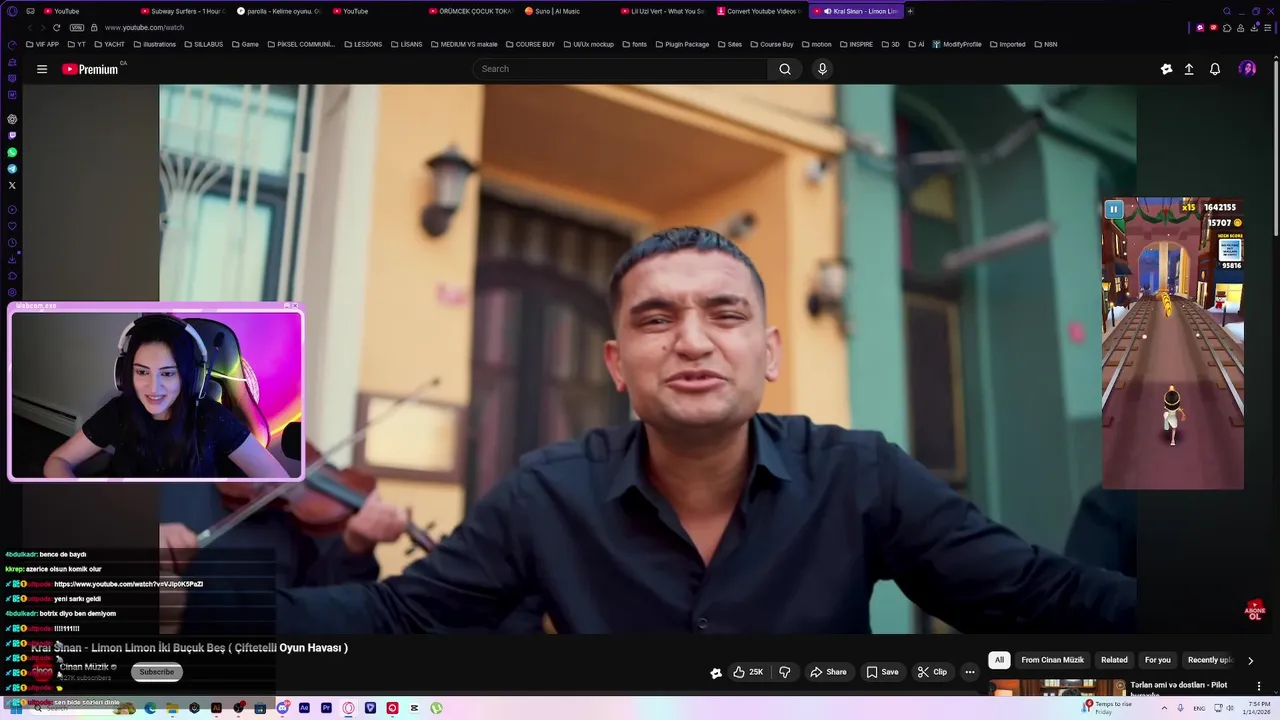Screen dimensions: 1280x720
Task: Open Discord from the Windows taskbar
Action: 283,708
